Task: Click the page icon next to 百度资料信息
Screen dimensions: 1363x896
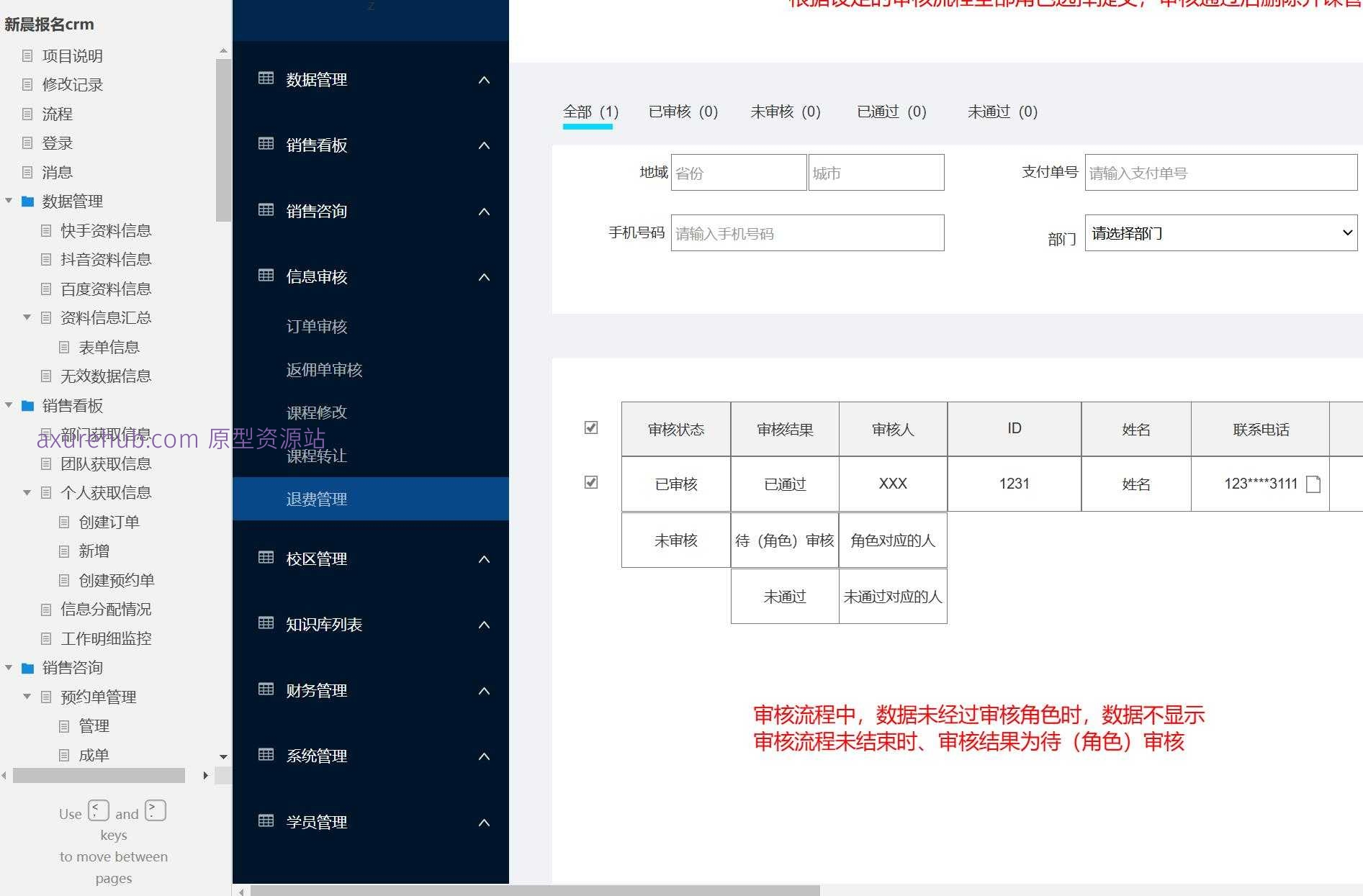Action: coord(46,289)
